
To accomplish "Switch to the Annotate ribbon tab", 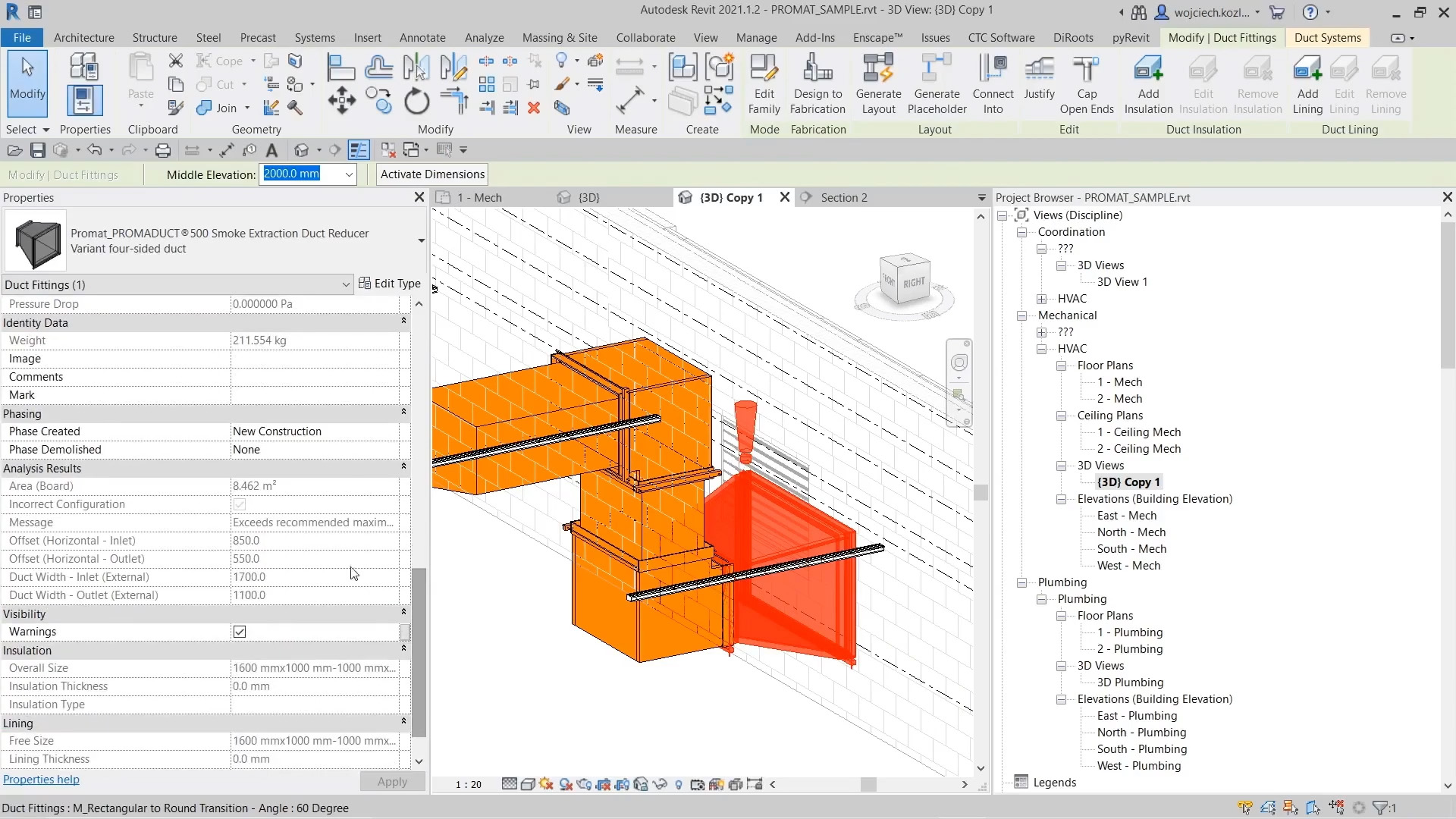I will coord(422,37).
